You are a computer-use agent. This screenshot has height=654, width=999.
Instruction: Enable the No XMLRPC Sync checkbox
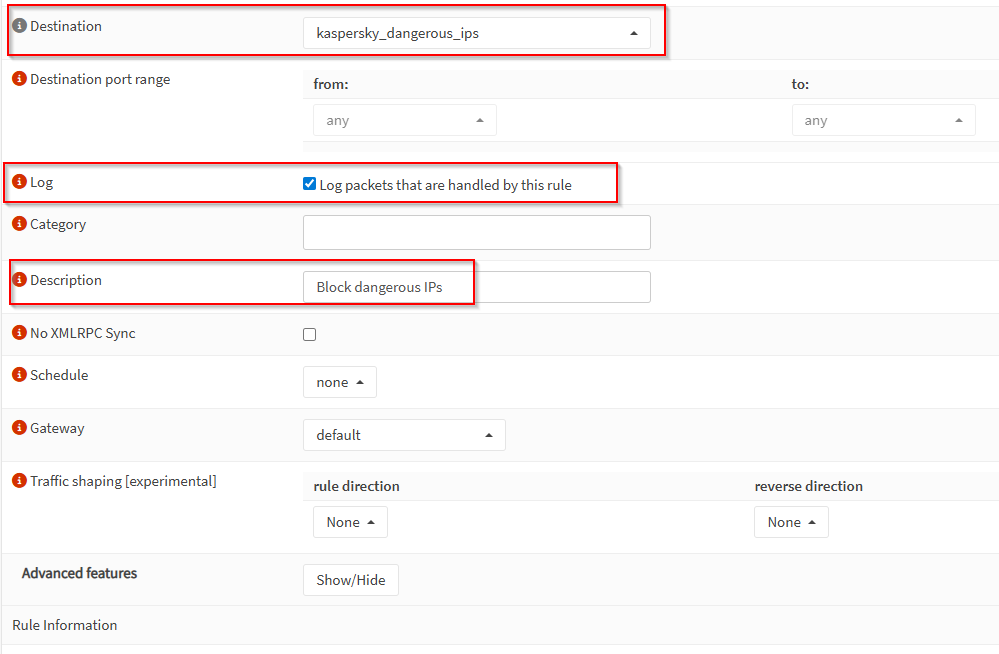[309, 334]
